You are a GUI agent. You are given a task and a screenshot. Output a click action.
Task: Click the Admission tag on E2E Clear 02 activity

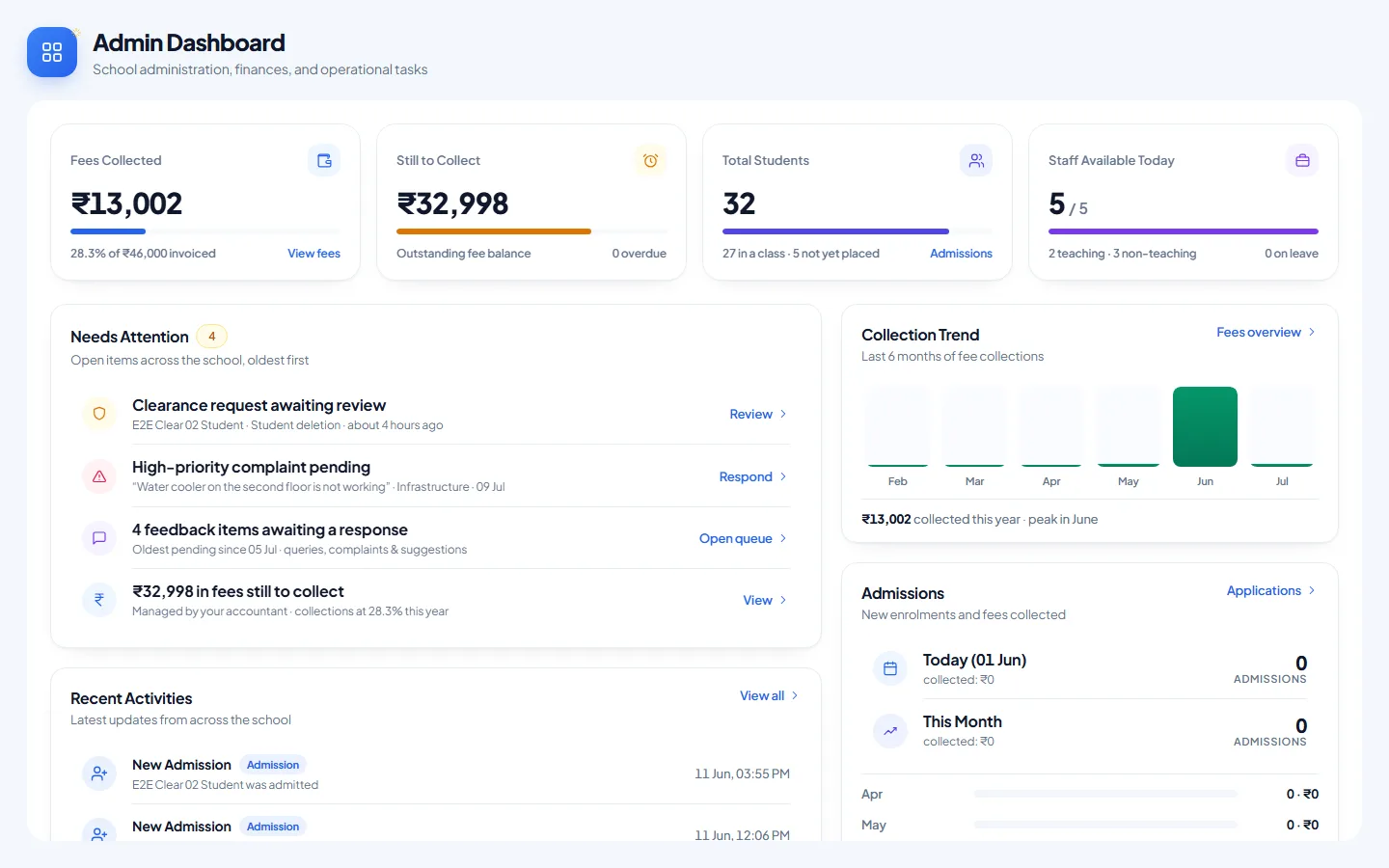point(273,765)
